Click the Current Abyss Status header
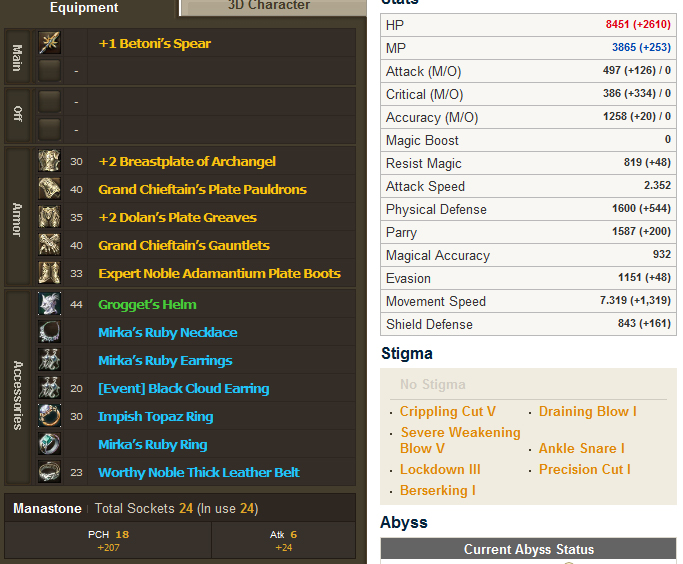This screenshot has width=683, height=564. tap(528, 549)
